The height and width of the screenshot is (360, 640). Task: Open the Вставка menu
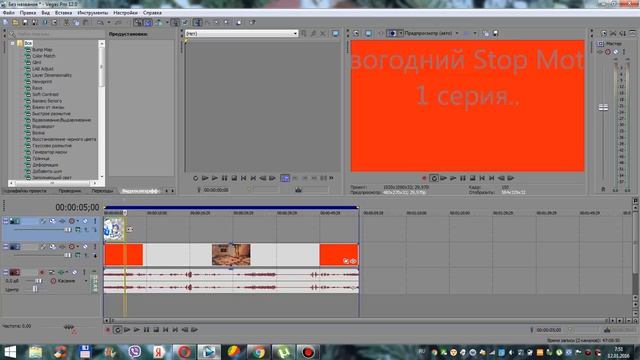(x=63, y=13)
